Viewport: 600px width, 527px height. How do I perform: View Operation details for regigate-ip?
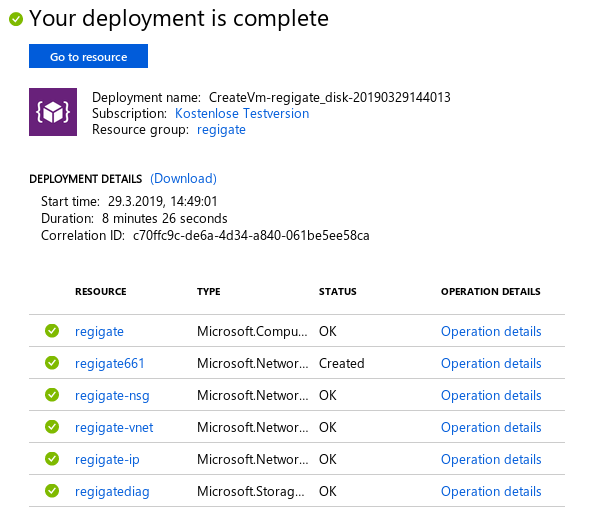[x=491, y=459]
